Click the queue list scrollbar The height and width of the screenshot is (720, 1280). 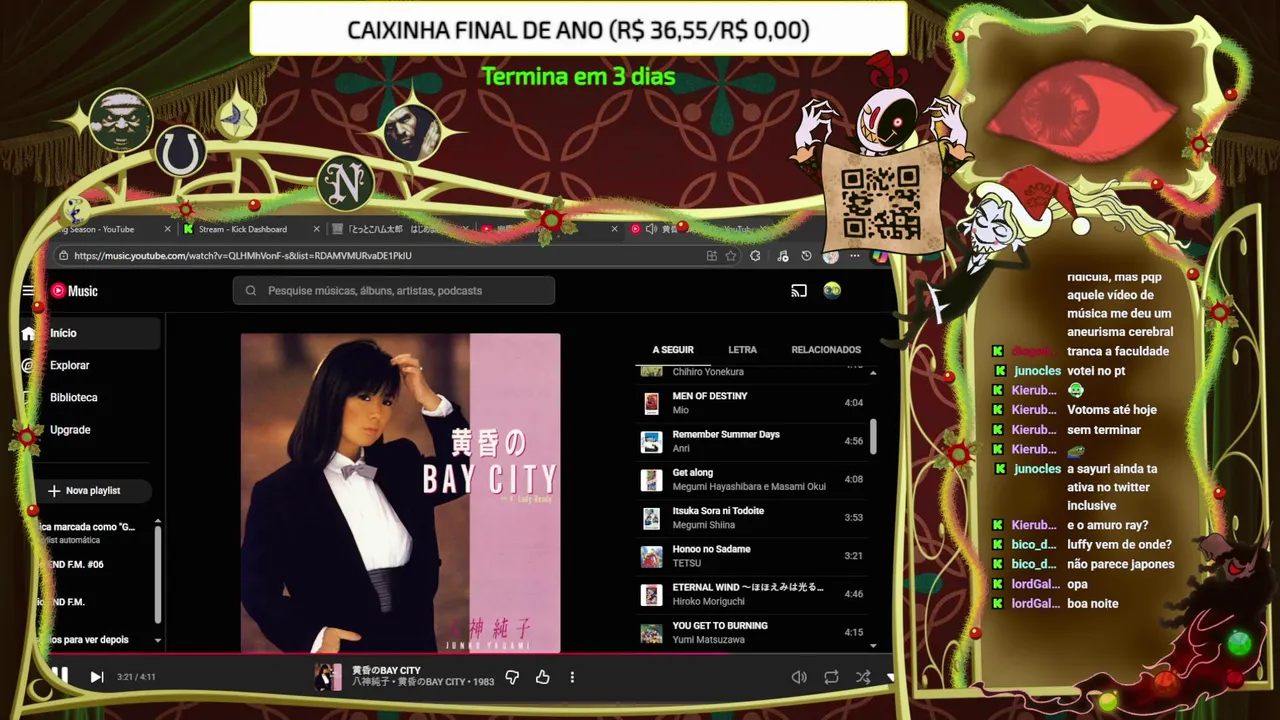(x=873, y=436)
